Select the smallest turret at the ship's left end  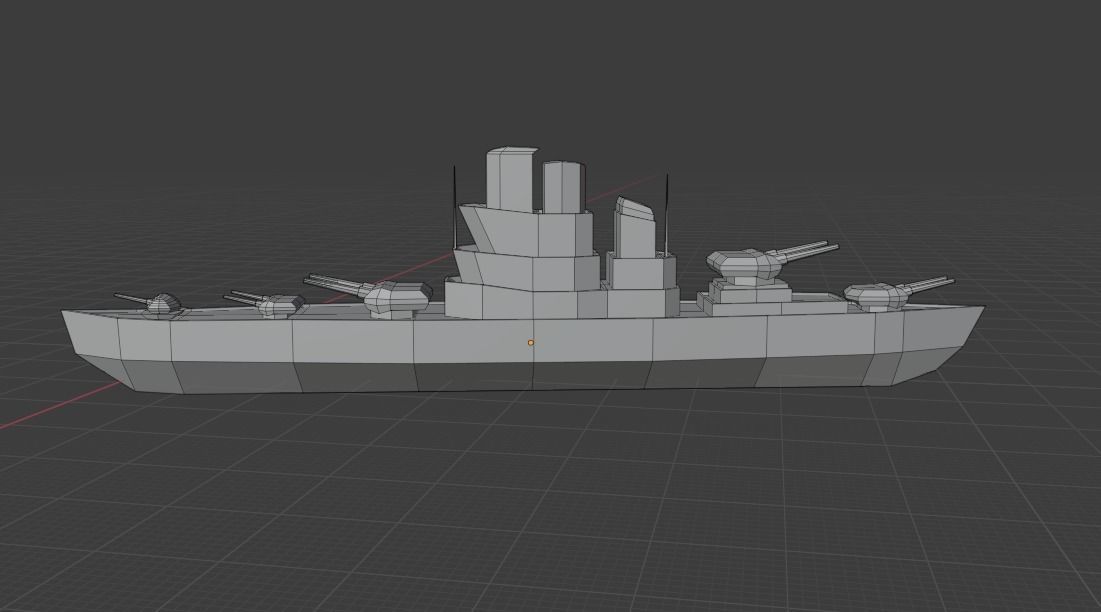pyautogui.click(x=150, y=303)
